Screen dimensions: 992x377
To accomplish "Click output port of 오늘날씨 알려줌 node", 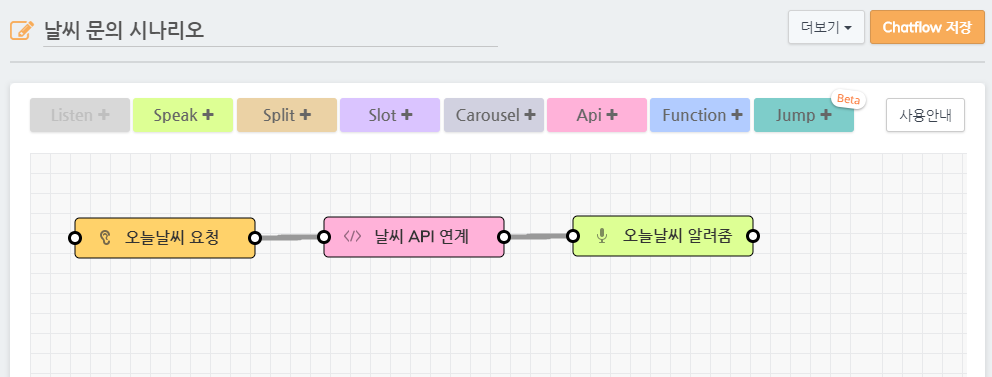I will coord(753,236).
